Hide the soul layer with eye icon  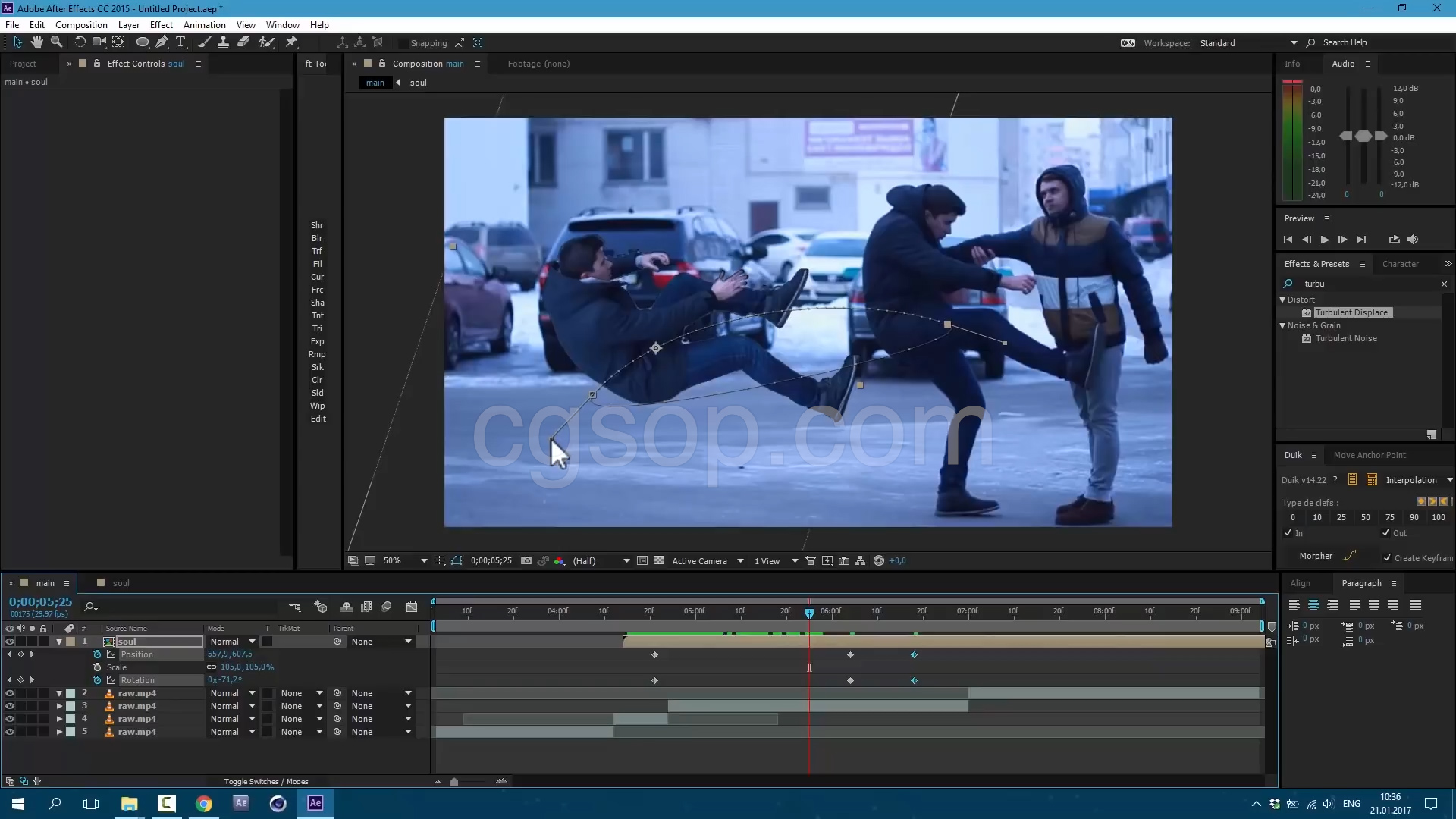pyautogui.click(x=10, y=642)
